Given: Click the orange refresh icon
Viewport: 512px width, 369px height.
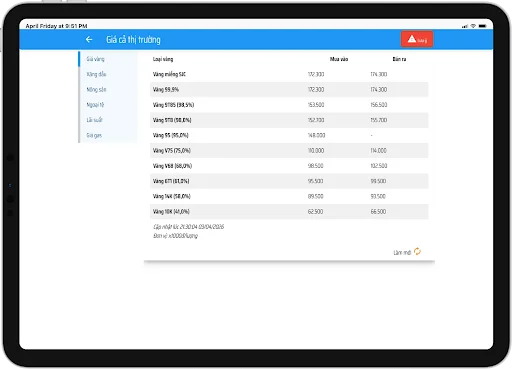Looking at the screenshot, I should (417, 251).
